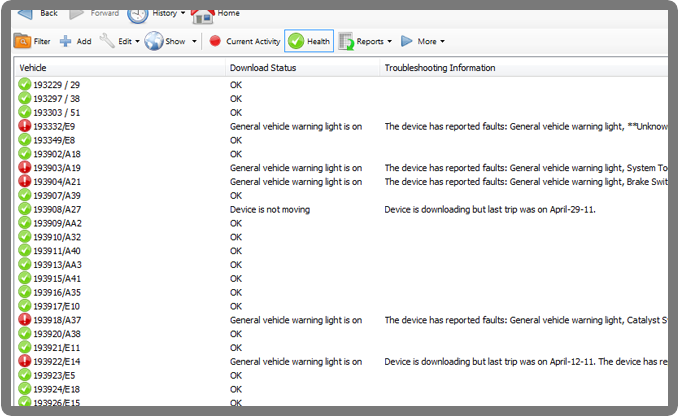Screen dimensions: 678x416
Task: Toggle the Health view button
Action: (x=309, y=41)
